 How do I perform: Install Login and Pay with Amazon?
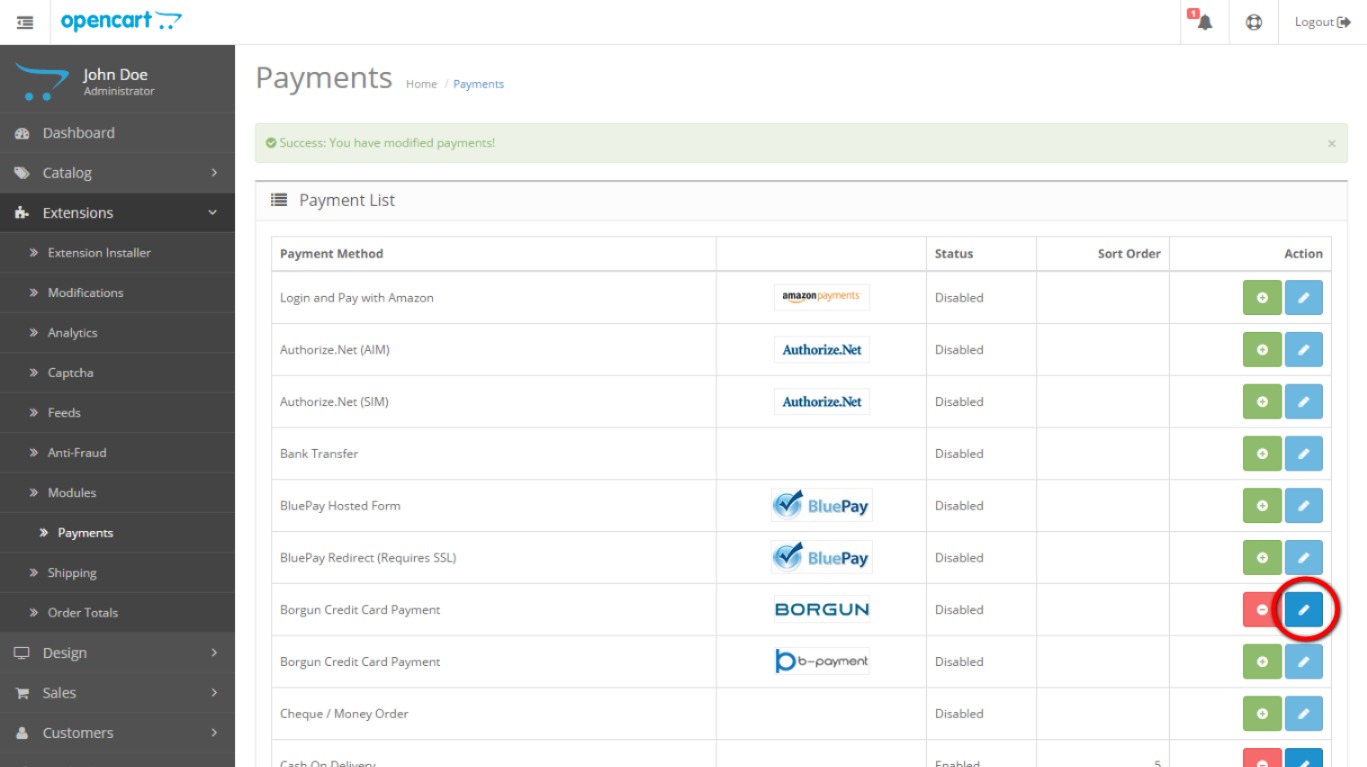1262,298
